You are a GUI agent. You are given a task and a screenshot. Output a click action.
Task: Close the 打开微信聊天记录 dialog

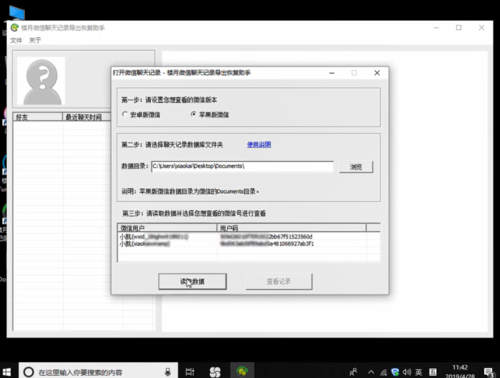pyautogui.click(x=377, y=73)
